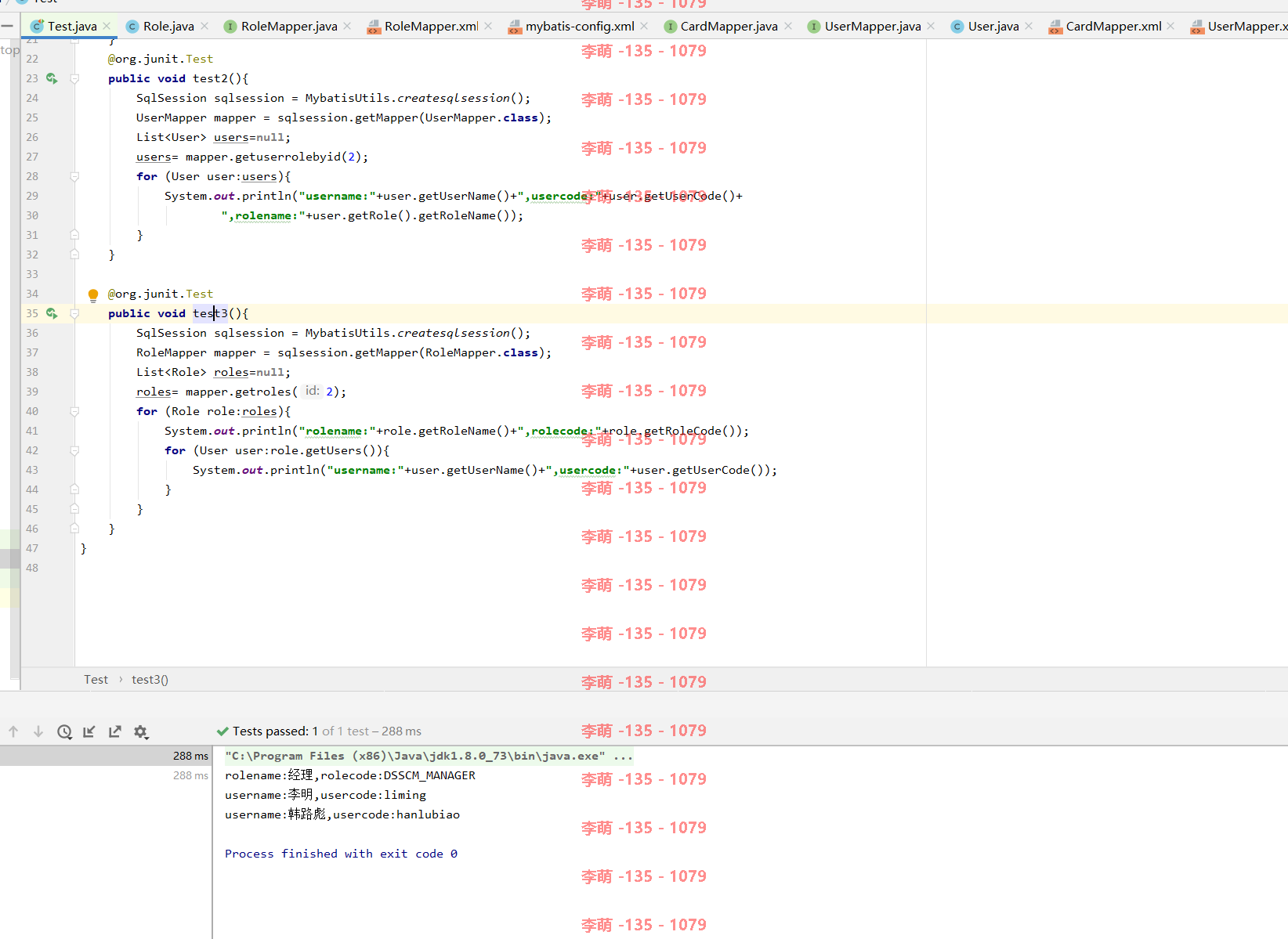Close the Role.java tab
This screenshot has height=939, width=1288.
point(204,26)
